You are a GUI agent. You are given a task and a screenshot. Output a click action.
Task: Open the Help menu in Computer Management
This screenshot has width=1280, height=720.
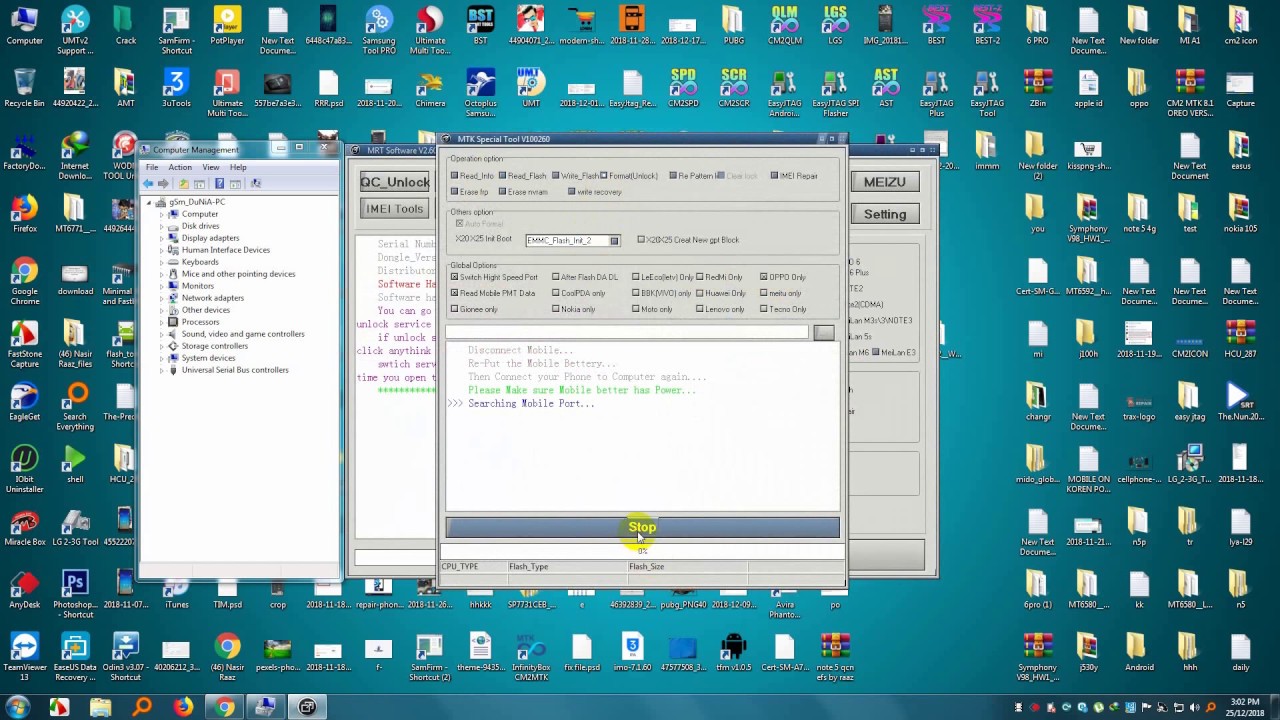point(238,167)
